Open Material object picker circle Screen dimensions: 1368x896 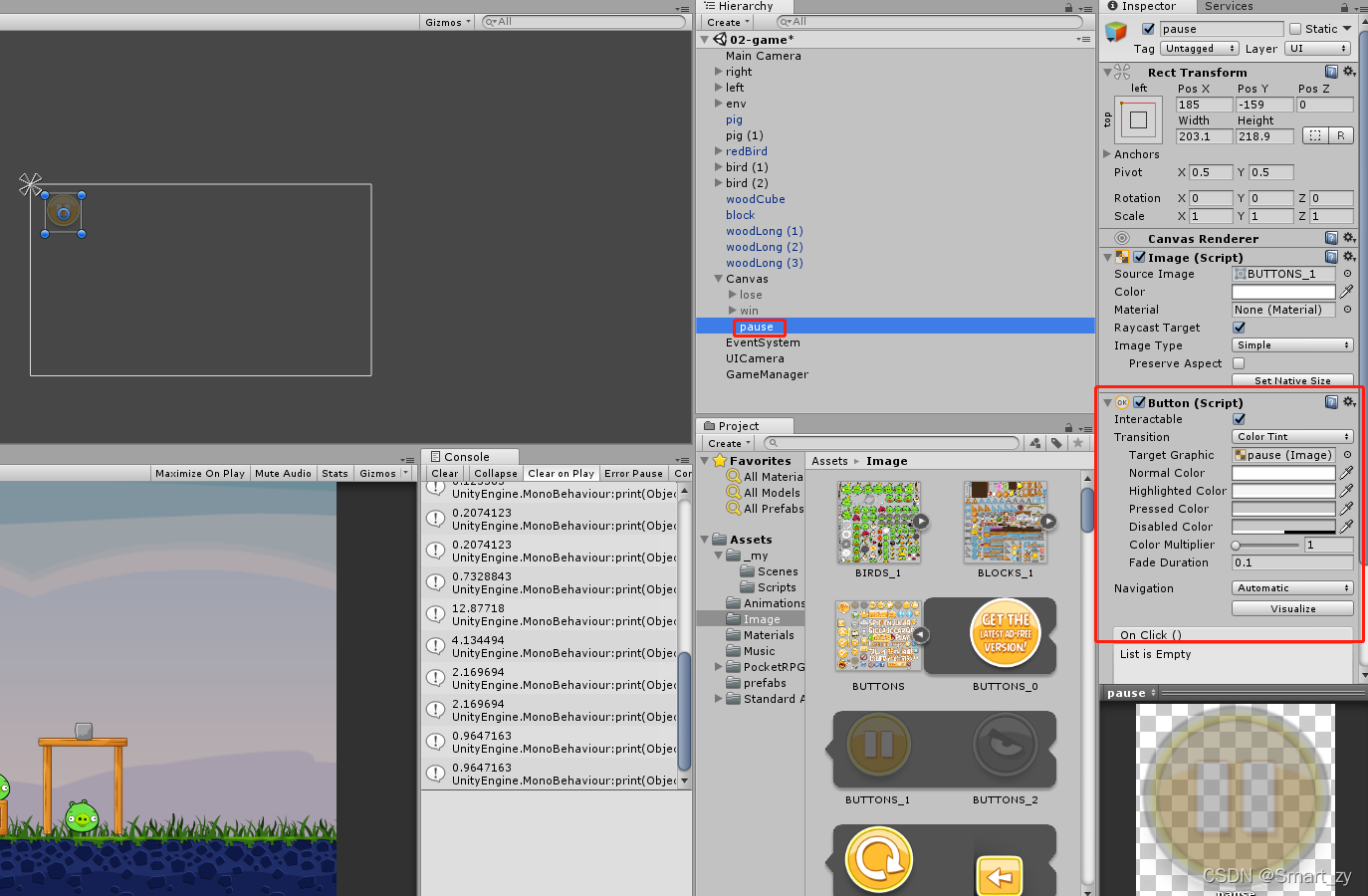pos(1347,310)
